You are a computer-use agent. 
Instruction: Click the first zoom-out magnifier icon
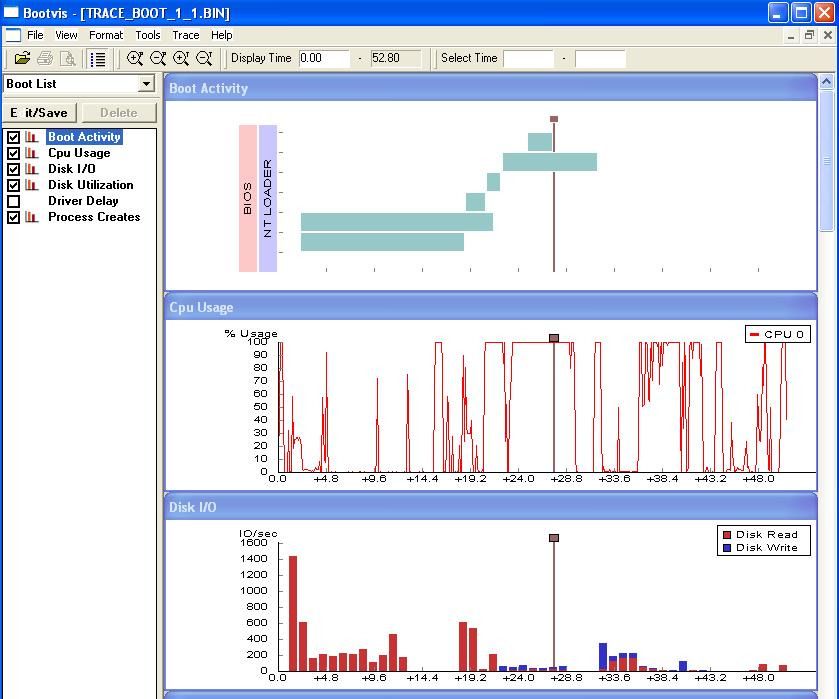158,58
